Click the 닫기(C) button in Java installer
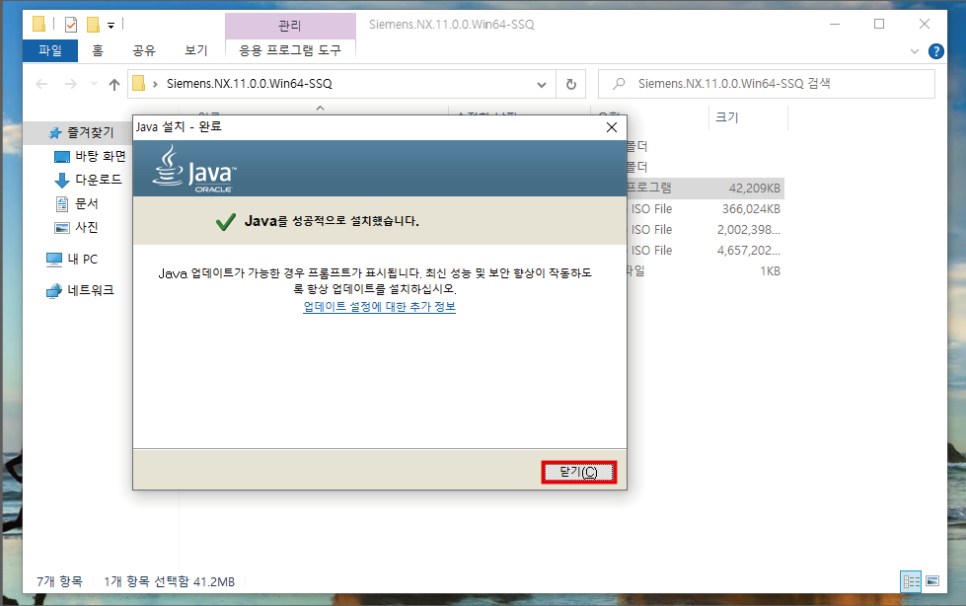966x606 pixels. click(578, 472)
